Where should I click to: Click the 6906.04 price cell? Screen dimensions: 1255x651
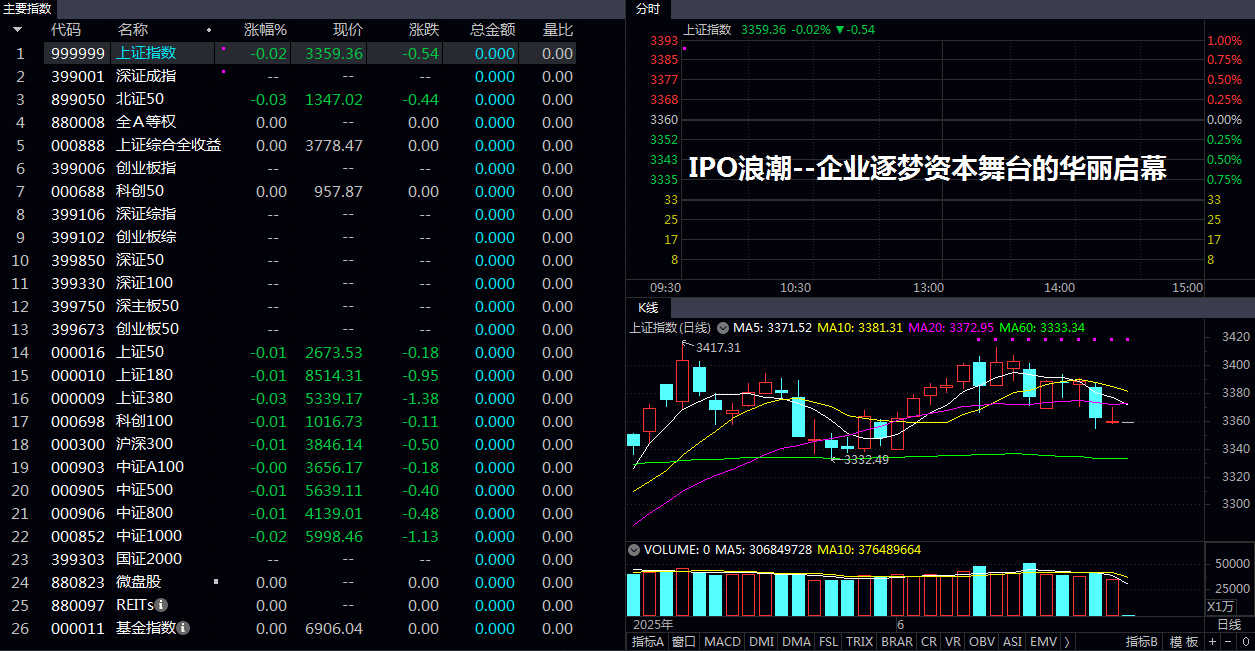[x=334, y=628]
